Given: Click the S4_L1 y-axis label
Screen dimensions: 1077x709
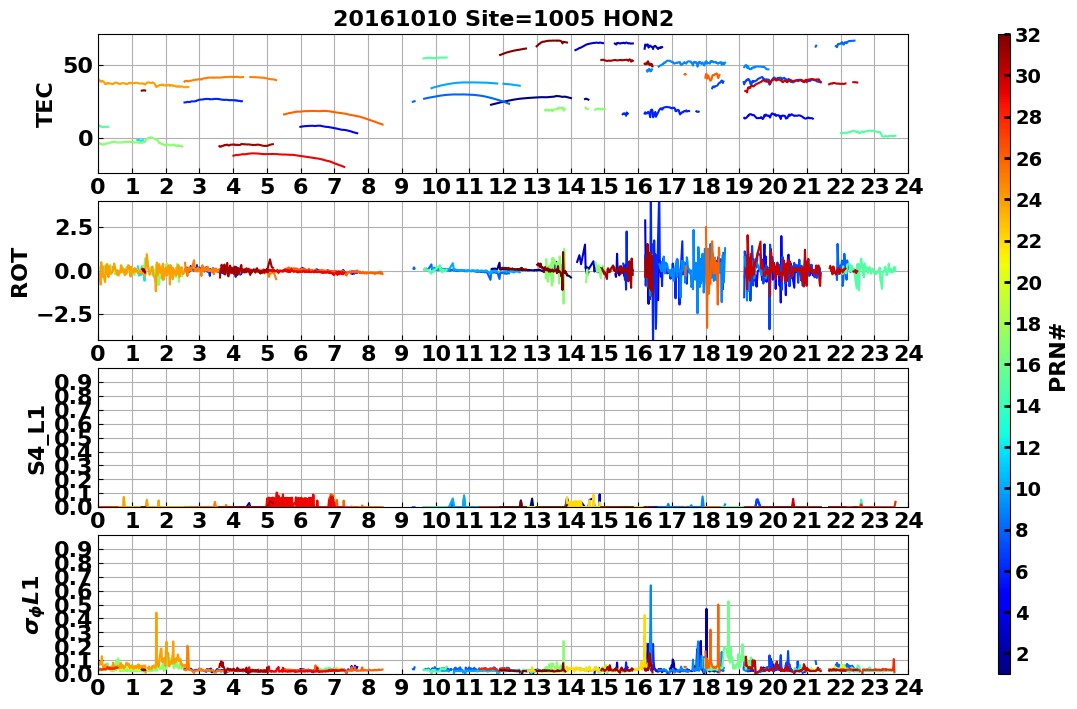Looking at the screenshot, I should [x=36, y=440].
